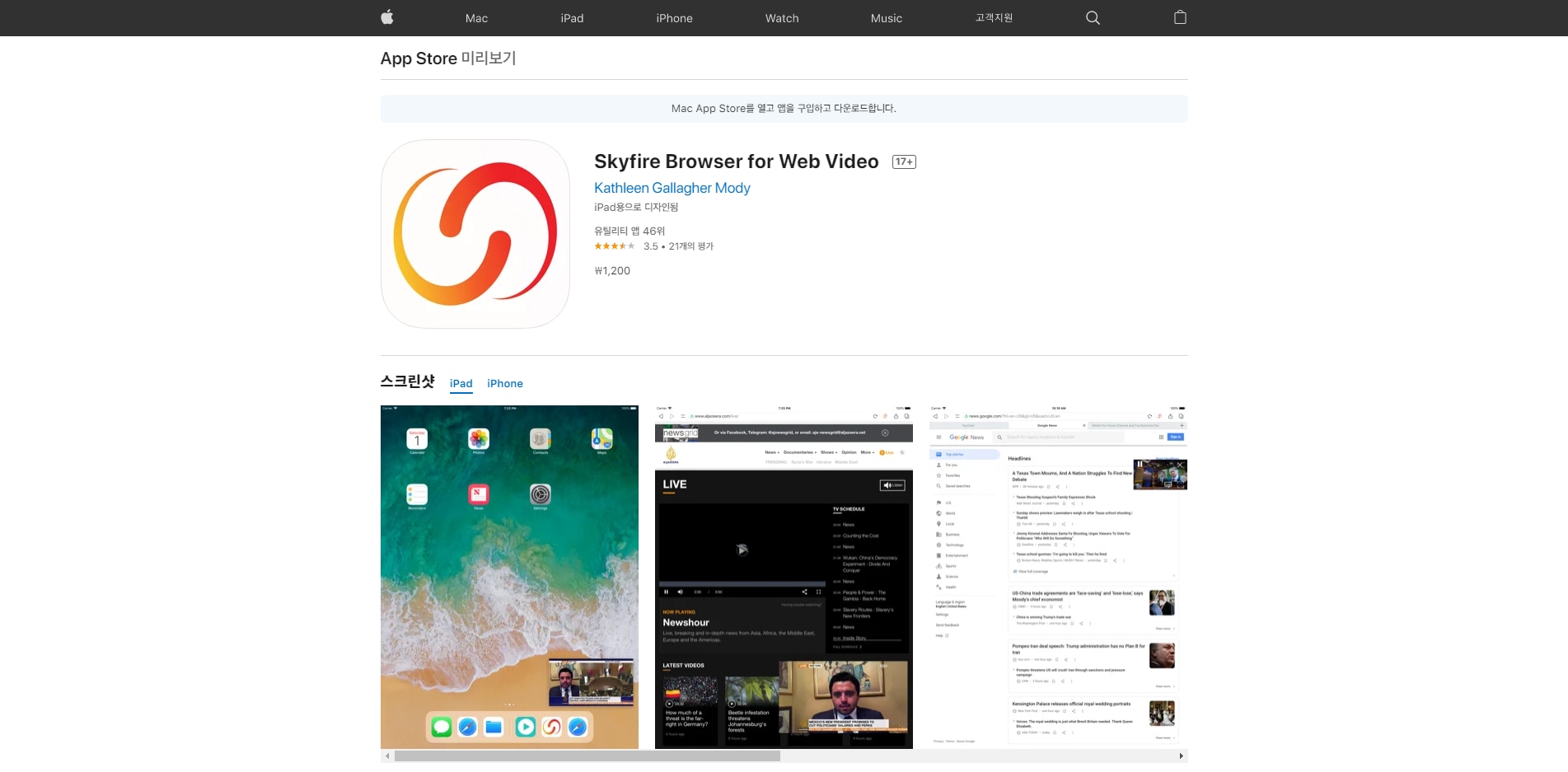The height and width of the screenshot is (772, 1568).
Task: Click the App Store 미리보기 heading link
Action: point(448,58)
